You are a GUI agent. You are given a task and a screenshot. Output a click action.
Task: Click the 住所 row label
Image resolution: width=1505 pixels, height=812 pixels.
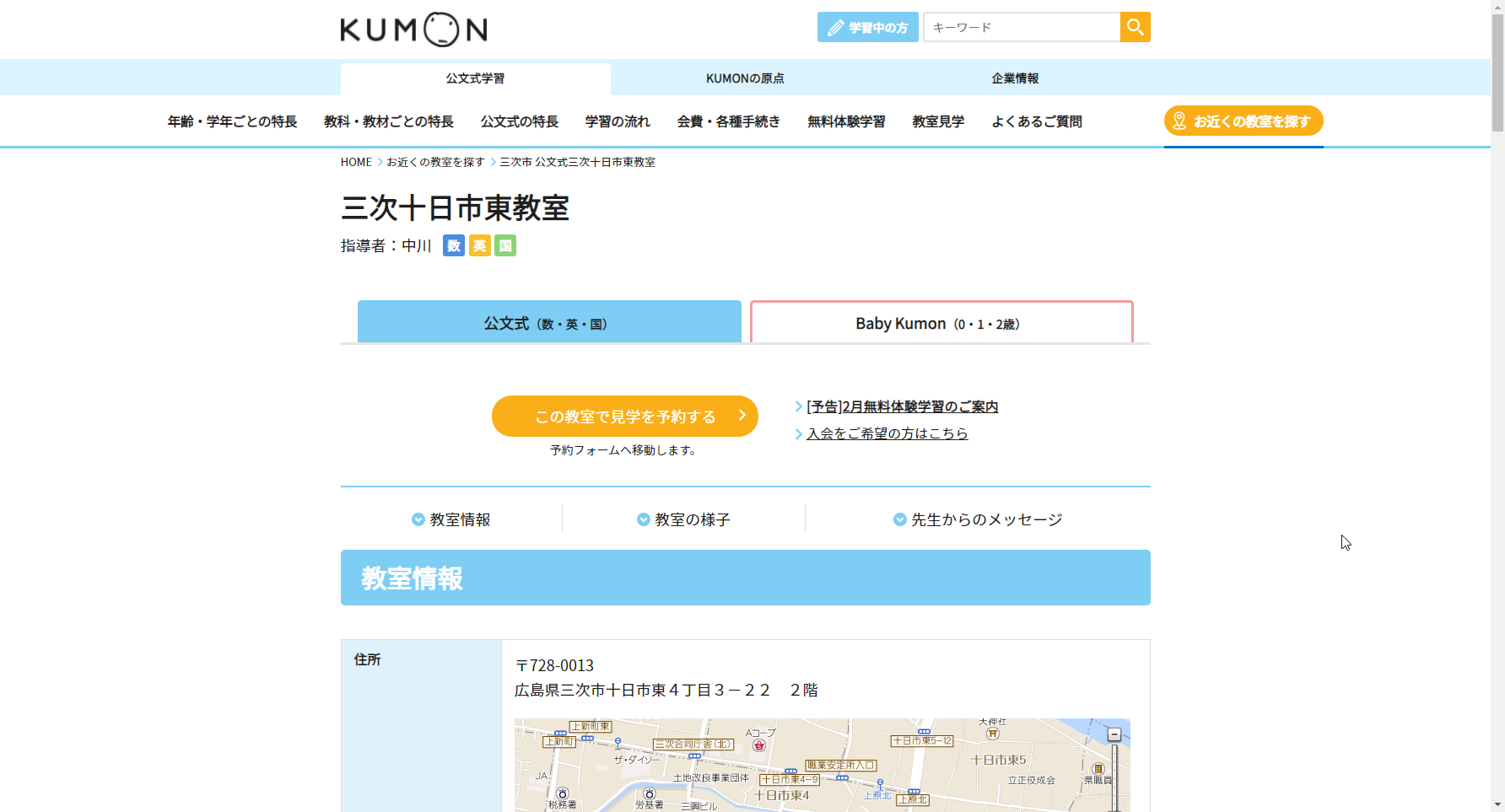point(367,659)
